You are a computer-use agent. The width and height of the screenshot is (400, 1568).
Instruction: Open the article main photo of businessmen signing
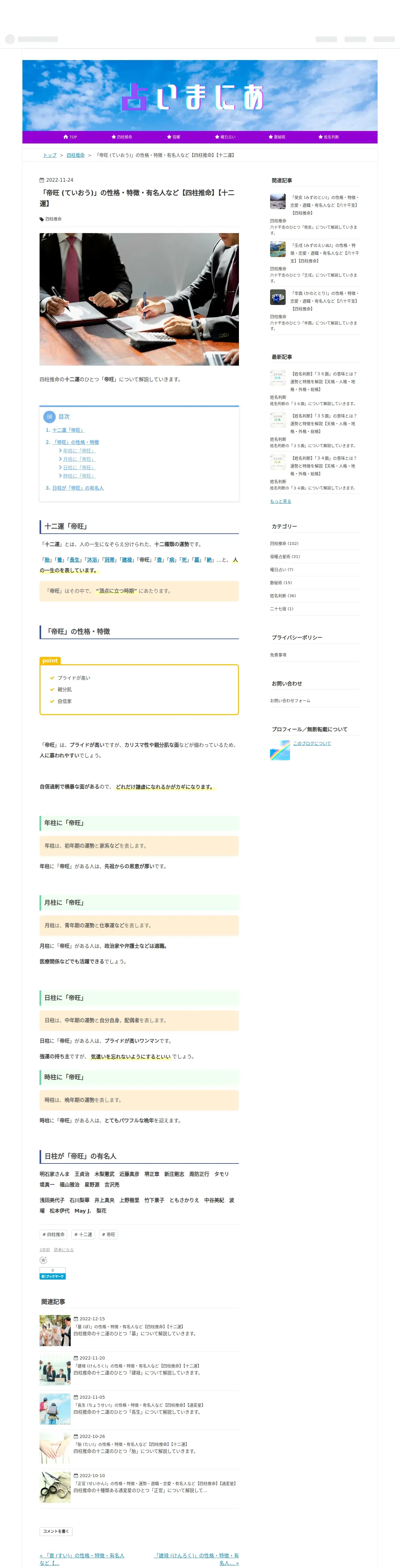pos(139,299)
